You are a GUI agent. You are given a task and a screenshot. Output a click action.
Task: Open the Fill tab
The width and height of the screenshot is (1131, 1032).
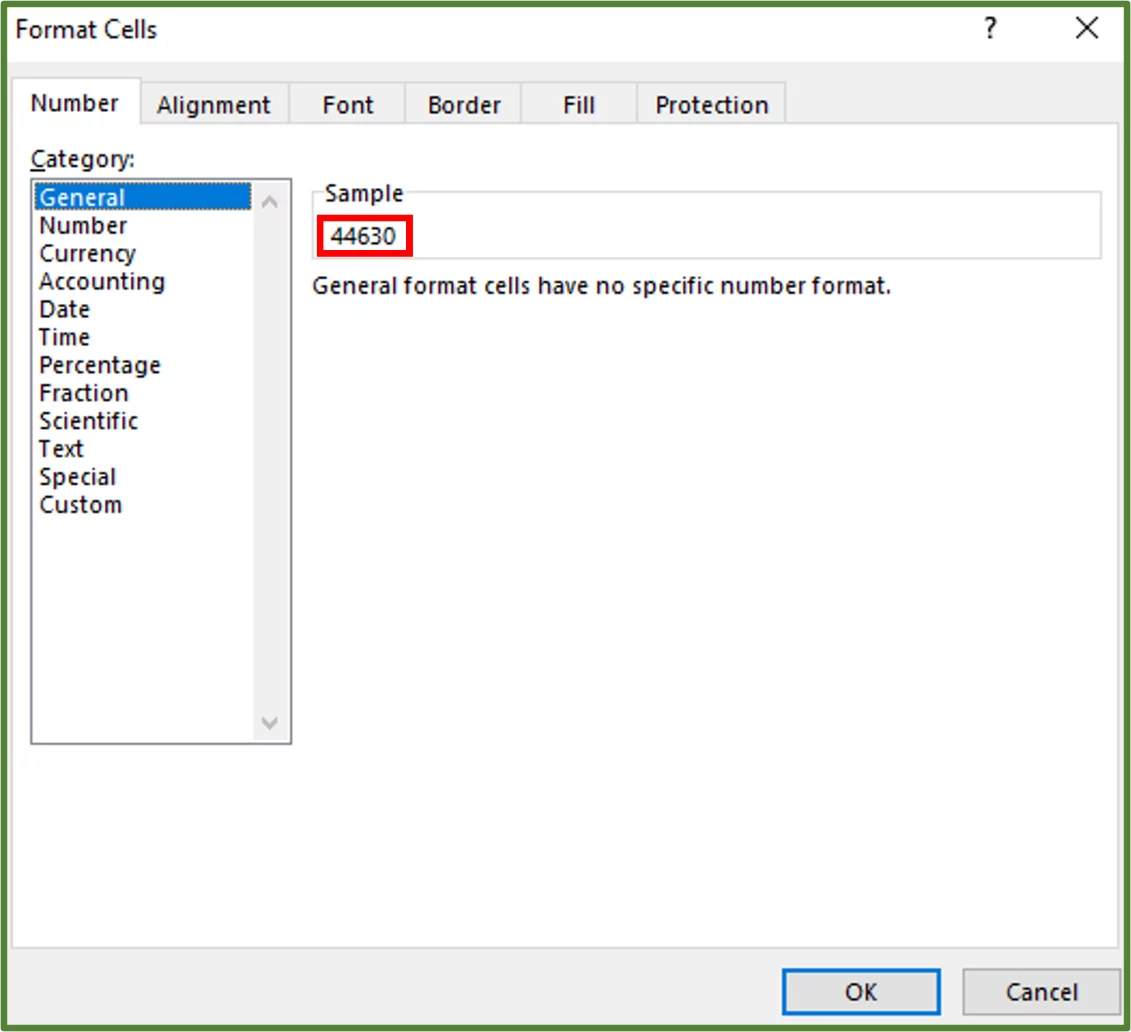click(578, 103)
